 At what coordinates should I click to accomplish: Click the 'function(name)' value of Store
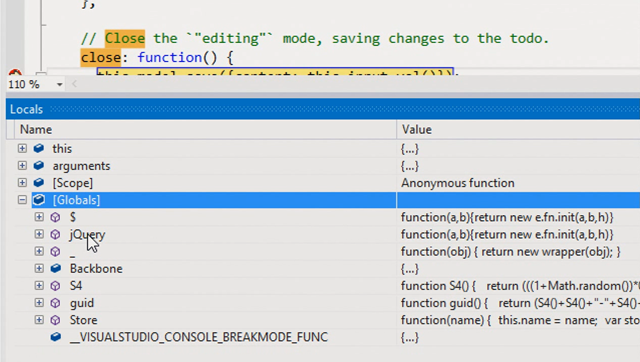[x=520, y=320]
